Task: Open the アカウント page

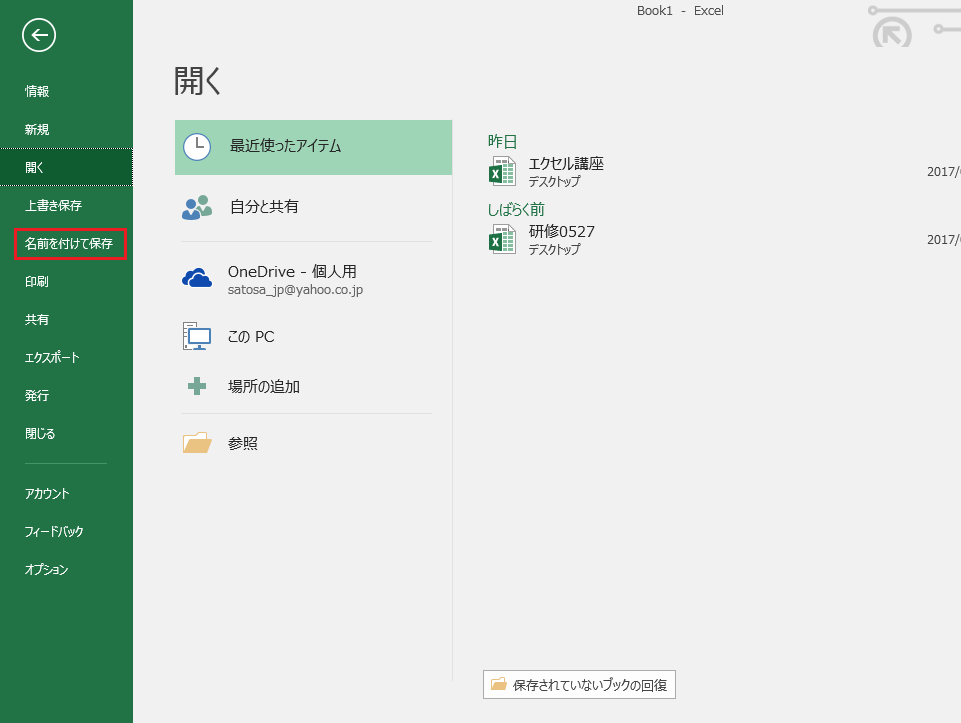Action: [x=66, y=493]
